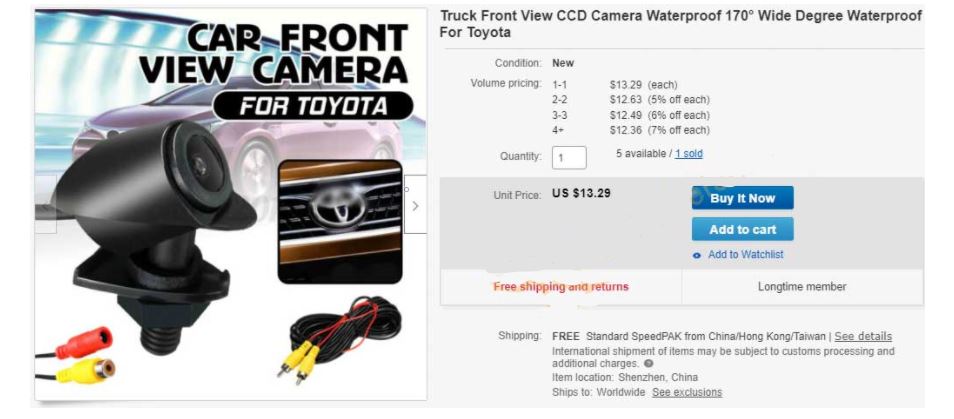
Task: Open the '1 sold' purchase history link
Action: [x=689, y=154]
